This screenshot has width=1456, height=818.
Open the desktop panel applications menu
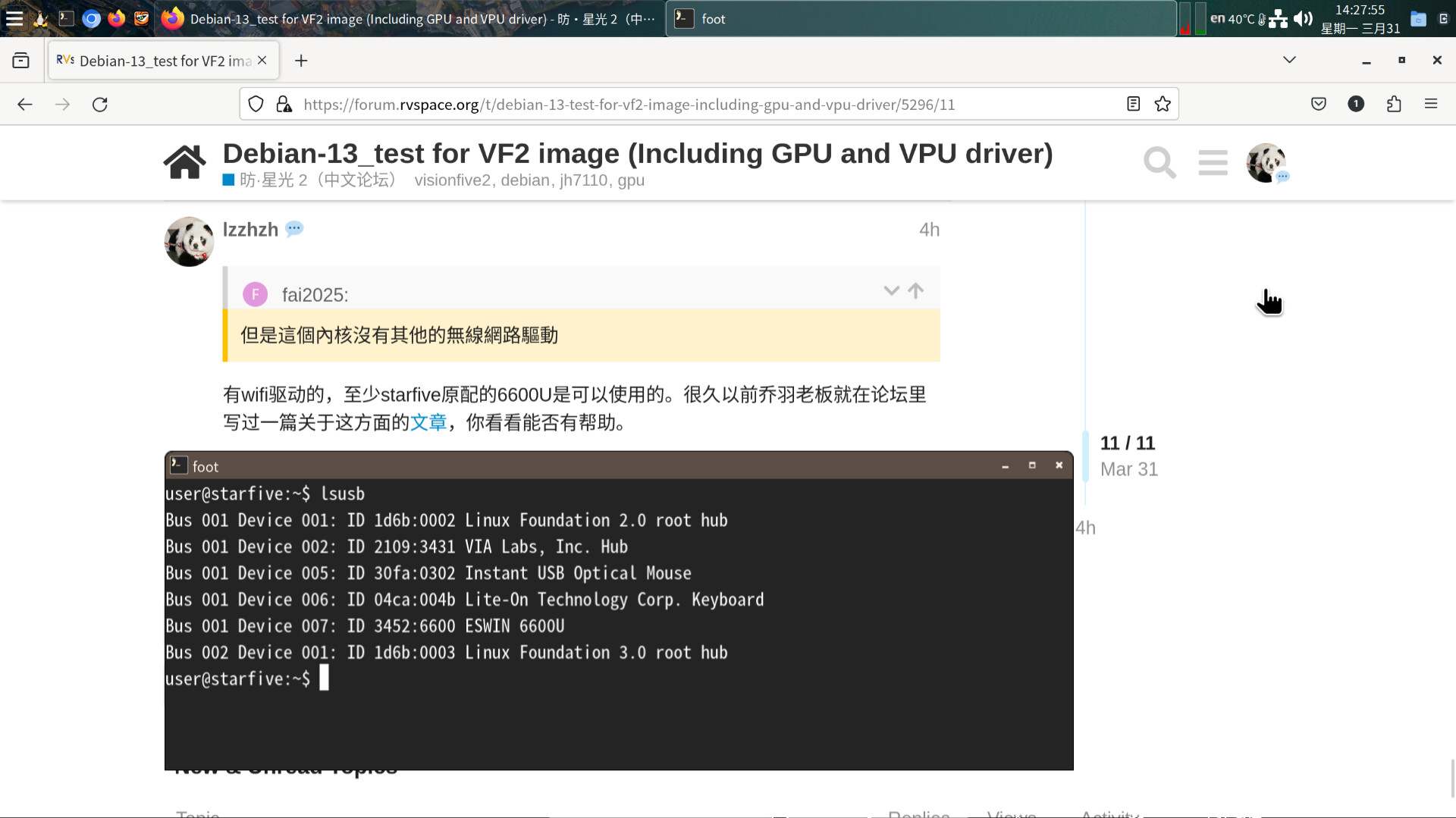coord(14,18)
